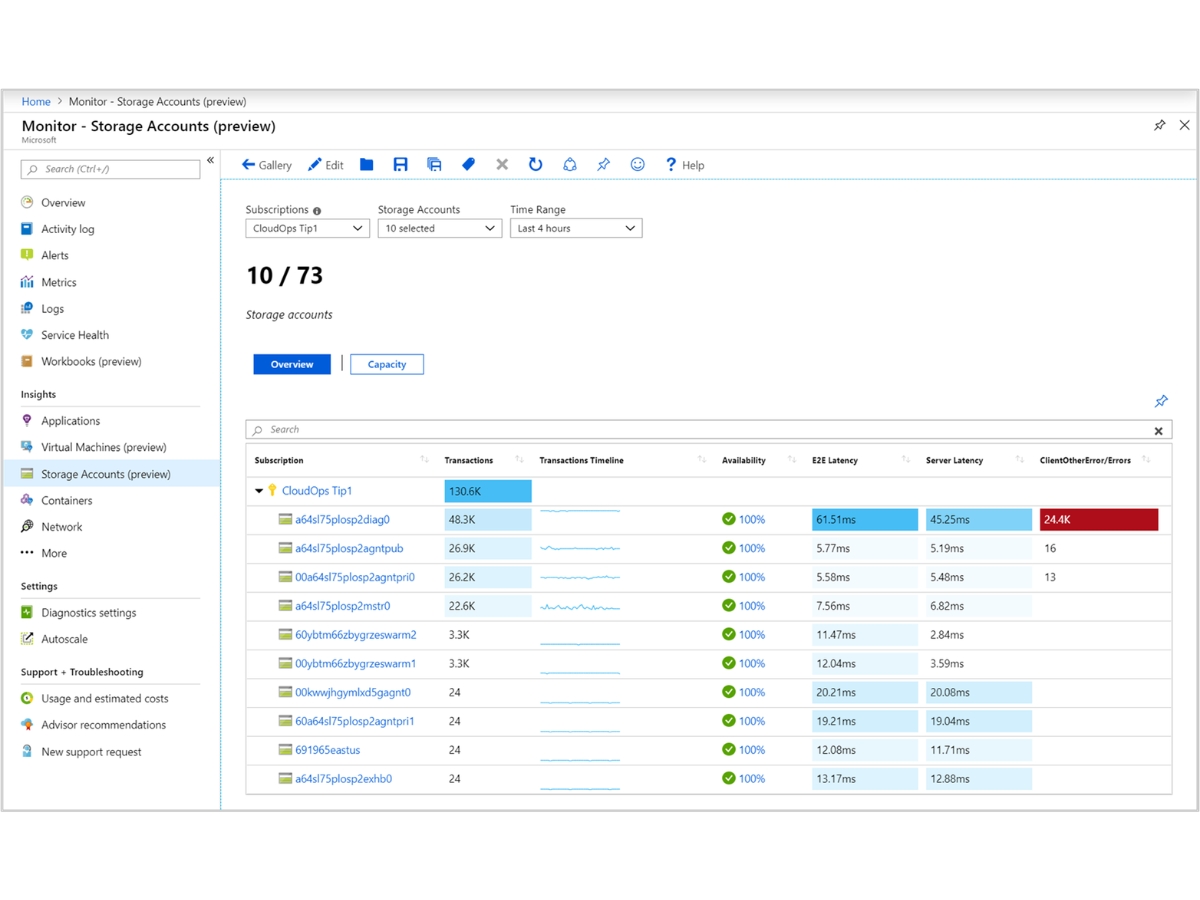Open Metrics in left menu

59,282
